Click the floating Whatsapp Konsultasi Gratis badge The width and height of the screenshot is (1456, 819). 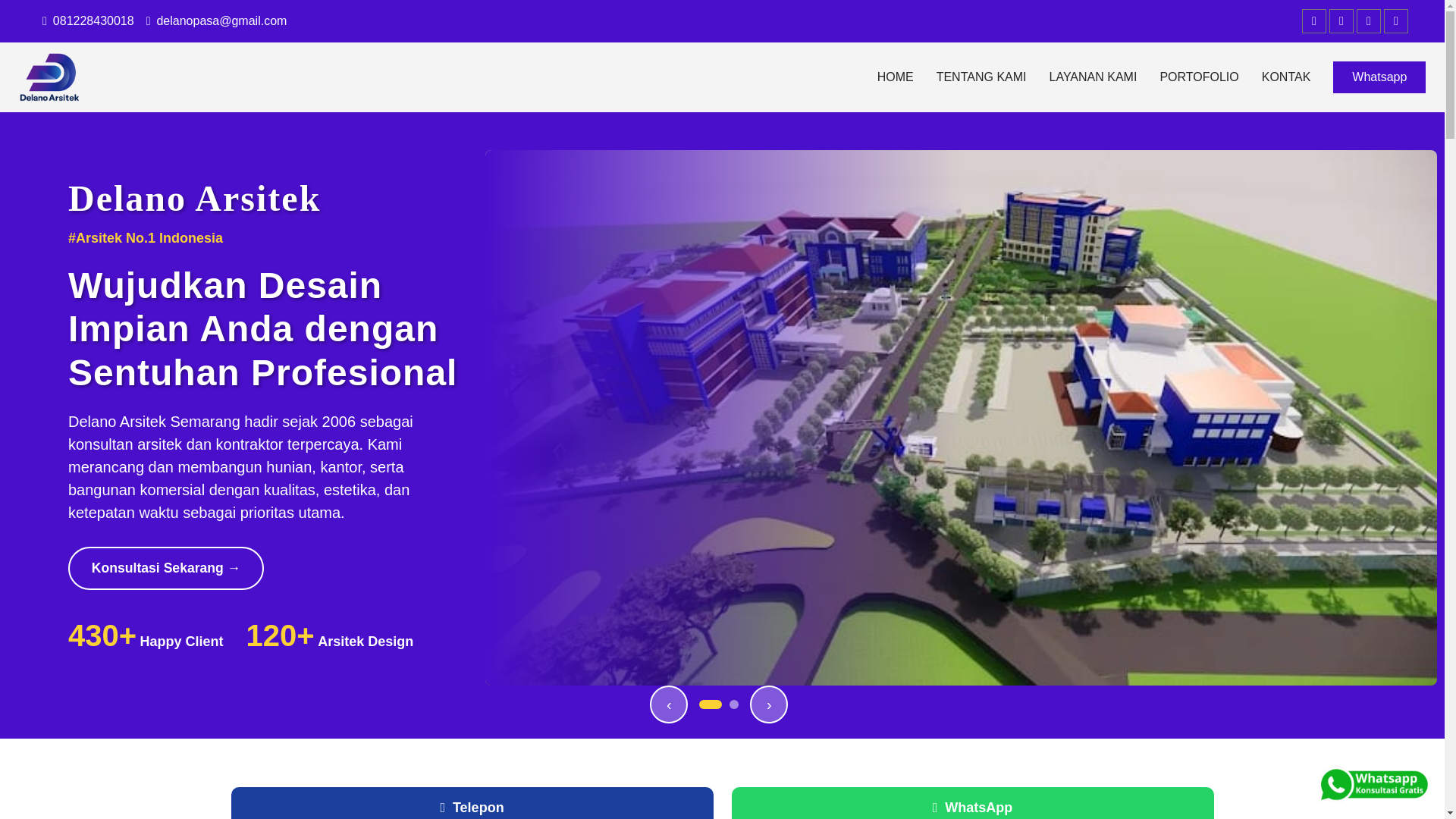tap(1373, 785)
